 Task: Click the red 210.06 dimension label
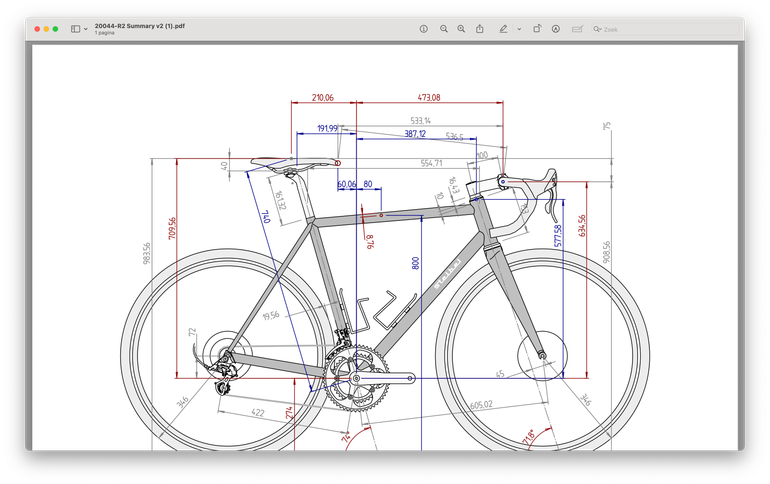(323, 97)
